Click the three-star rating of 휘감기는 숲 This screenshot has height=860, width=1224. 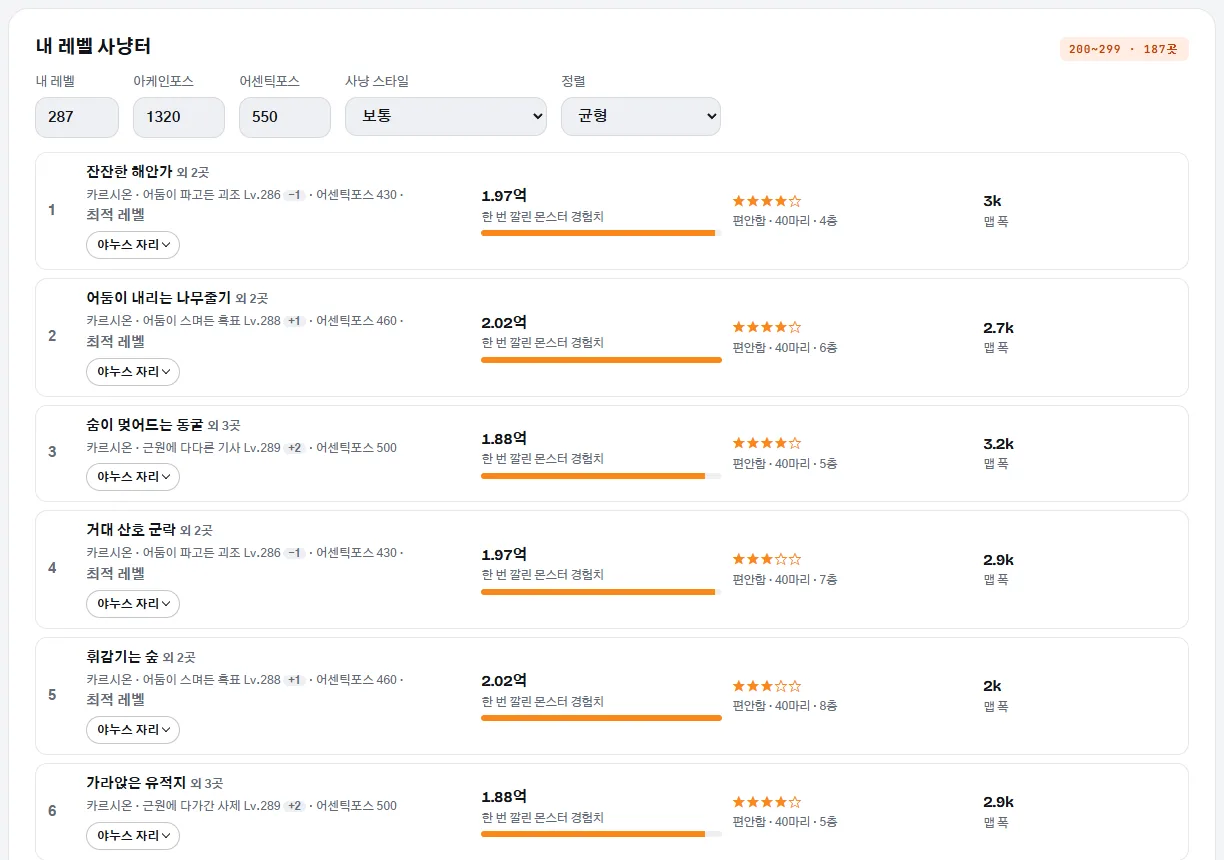point(767,686)
